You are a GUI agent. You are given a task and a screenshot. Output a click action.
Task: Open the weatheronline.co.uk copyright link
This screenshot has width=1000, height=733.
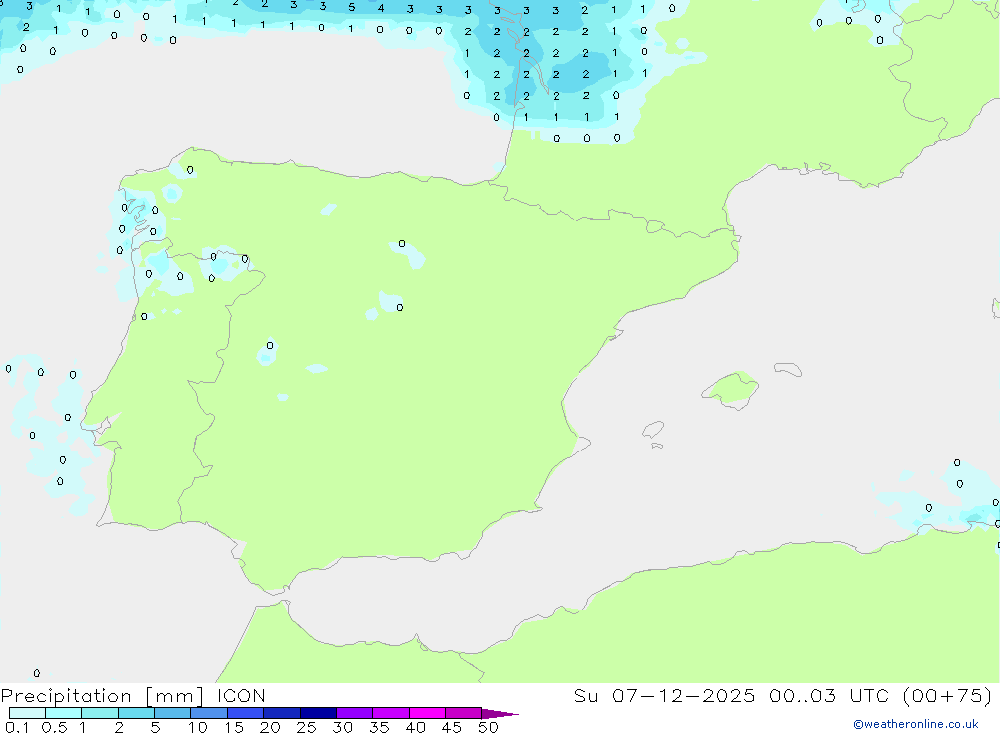(915, 724)
